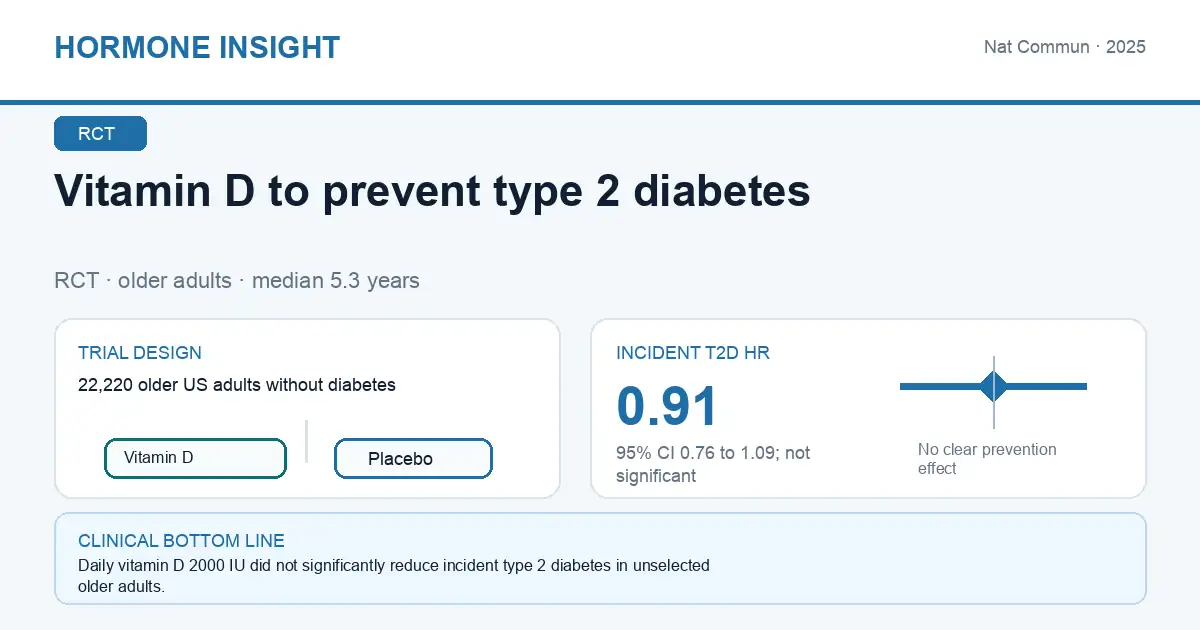Open the TRIAL DESIGN card heading
Viewport: 1200px width, 630px height.
pos(140,353)
